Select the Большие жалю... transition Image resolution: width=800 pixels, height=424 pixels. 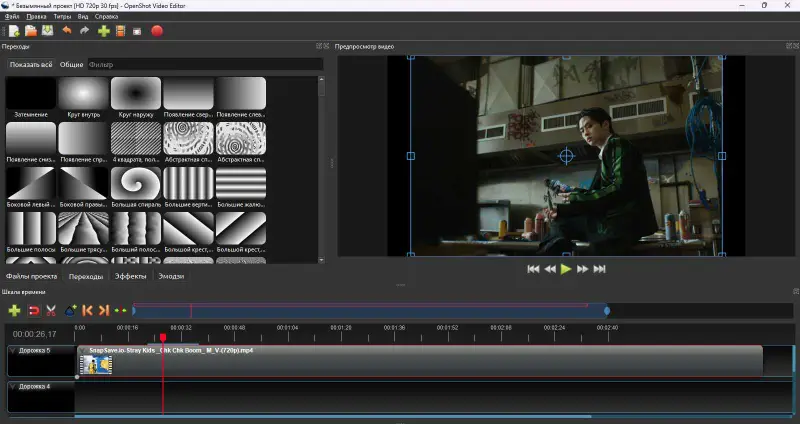(241, 187)
